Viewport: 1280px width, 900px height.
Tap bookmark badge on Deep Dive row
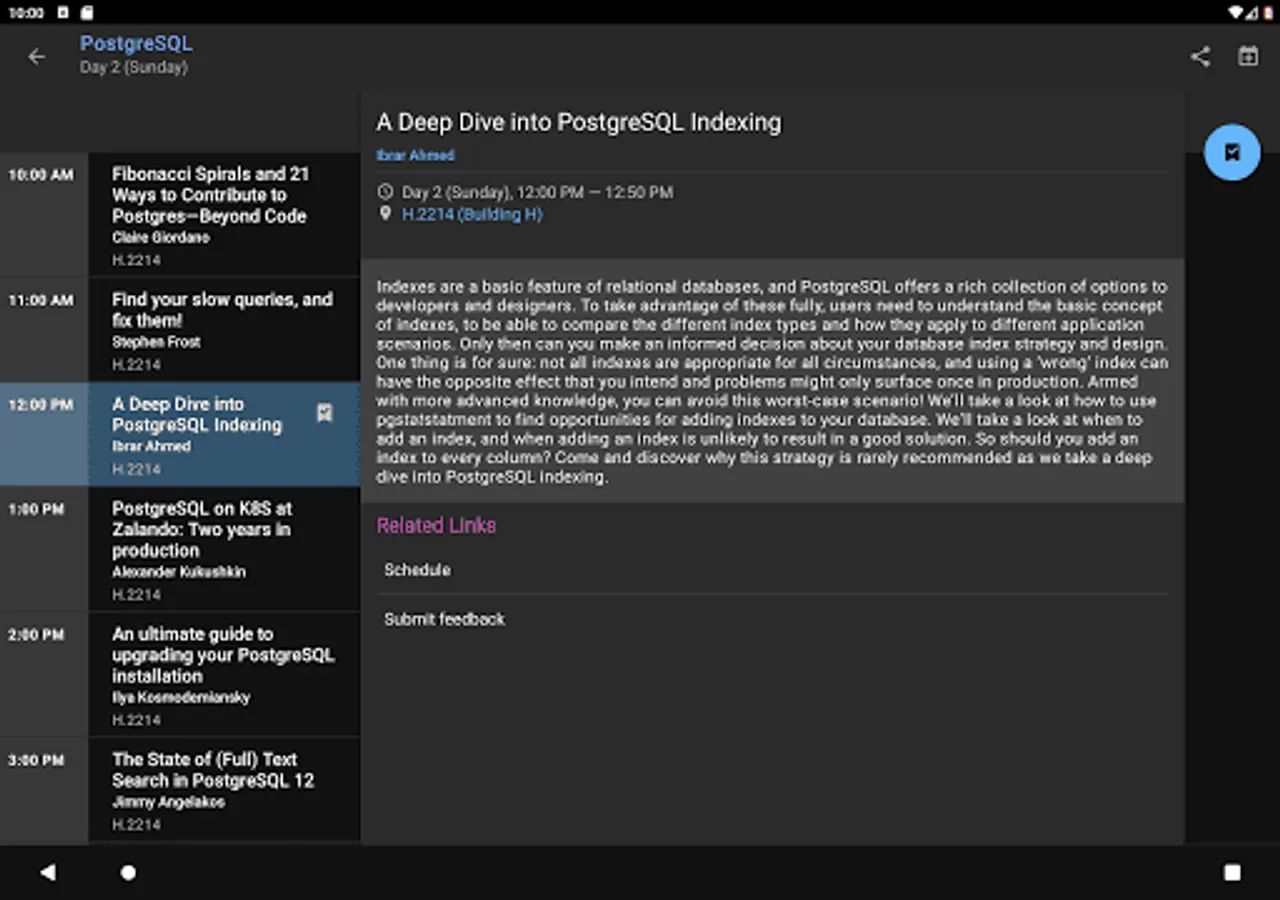tap(324, 412)
